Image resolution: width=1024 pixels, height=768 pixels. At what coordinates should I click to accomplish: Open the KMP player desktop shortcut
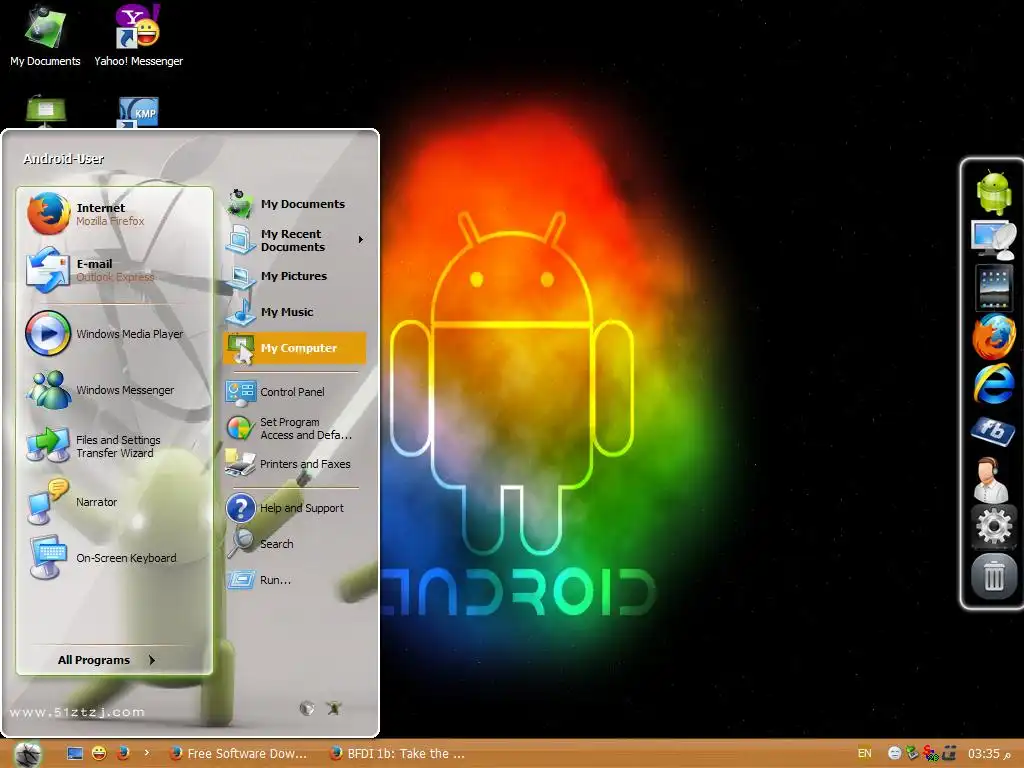coord(138,112)
